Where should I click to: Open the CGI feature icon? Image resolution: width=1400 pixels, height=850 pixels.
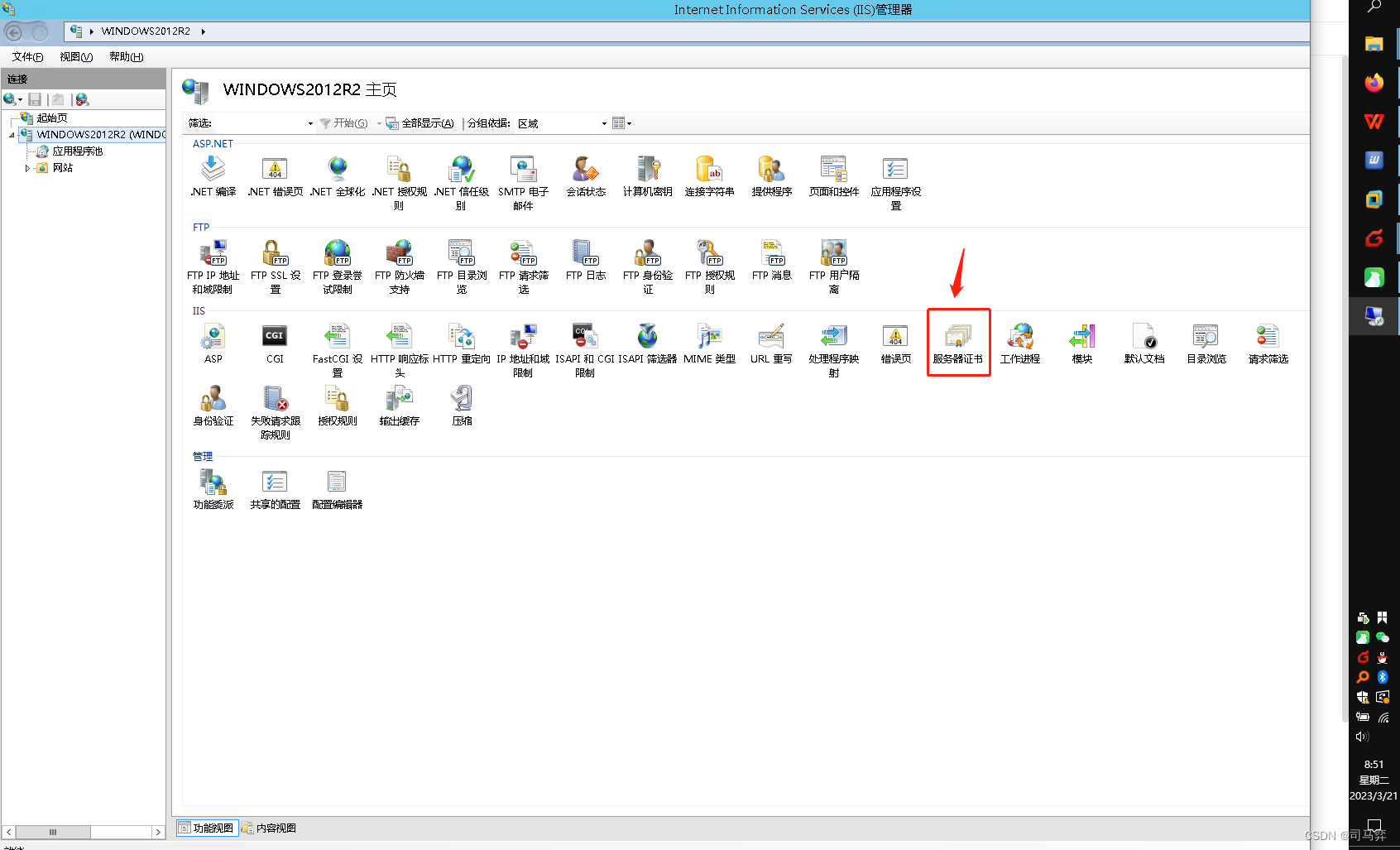coord(275,343)
